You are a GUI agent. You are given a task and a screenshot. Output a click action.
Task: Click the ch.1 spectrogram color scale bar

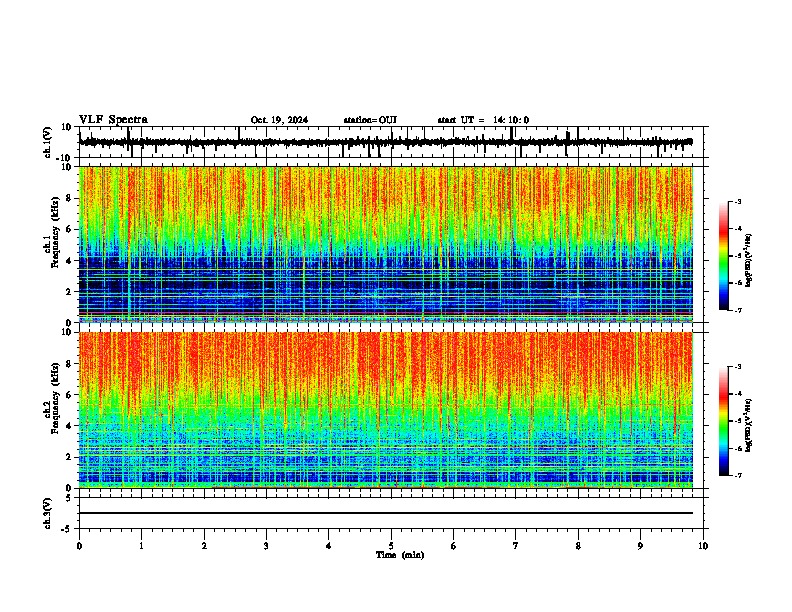pos(724,256)
